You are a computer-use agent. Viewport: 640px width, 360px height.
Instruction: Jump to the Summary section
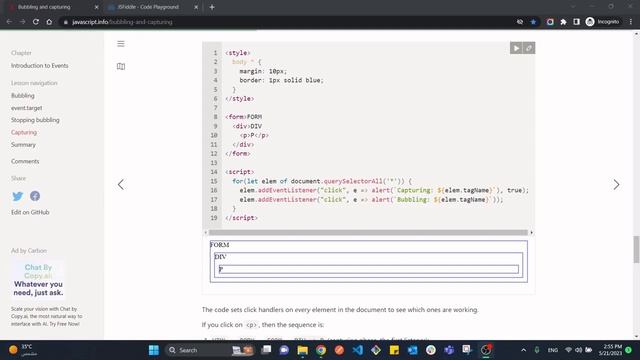pos(23,144)
